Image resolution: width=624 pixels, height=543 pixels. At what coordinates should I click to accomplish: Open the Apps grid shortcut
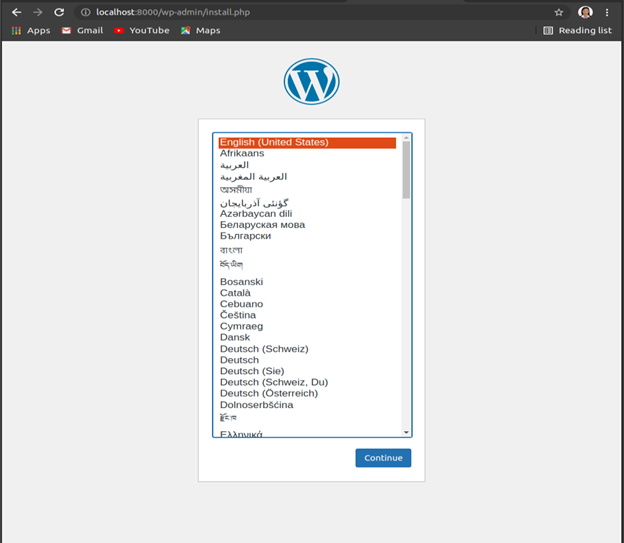[31, 31]
